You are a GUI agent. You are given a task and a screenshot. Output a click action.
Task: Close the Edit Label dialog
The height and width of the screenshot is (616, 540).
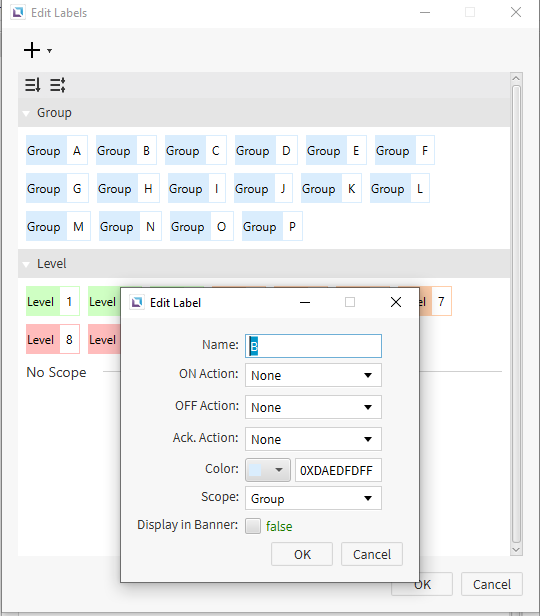pyautogui.click(x=396, y=302)
